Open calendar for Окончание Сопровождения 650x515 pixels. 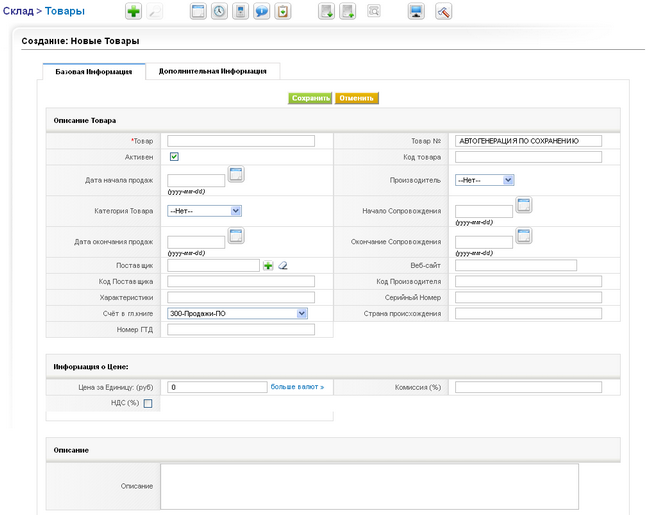524,236
